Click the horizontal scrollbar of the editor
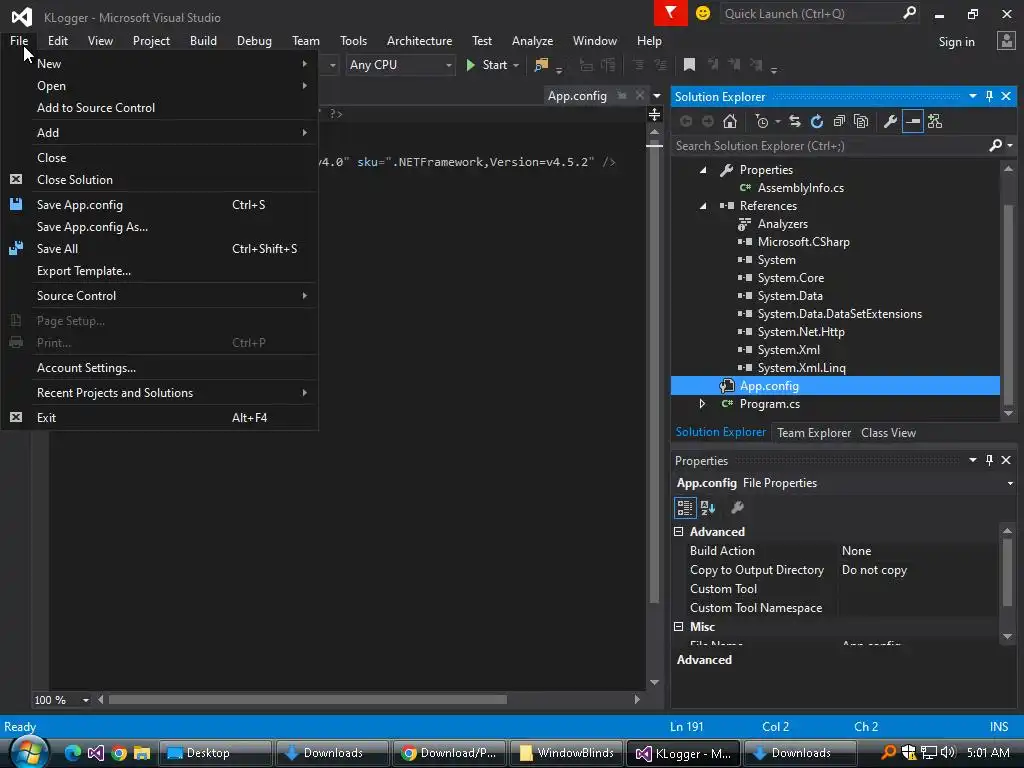This screenshot has height=768, width=1024. [307, 699]
